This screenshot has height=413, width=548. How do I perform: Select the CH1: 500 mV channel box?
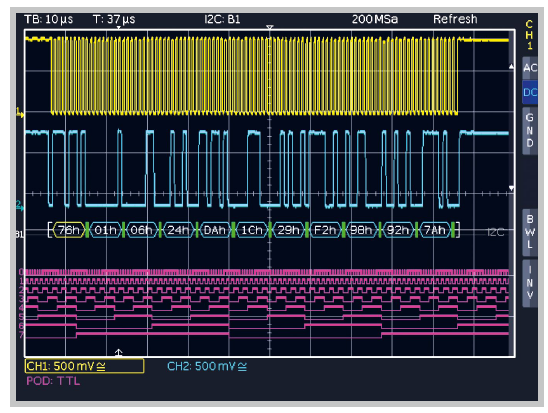coord(84,366)
